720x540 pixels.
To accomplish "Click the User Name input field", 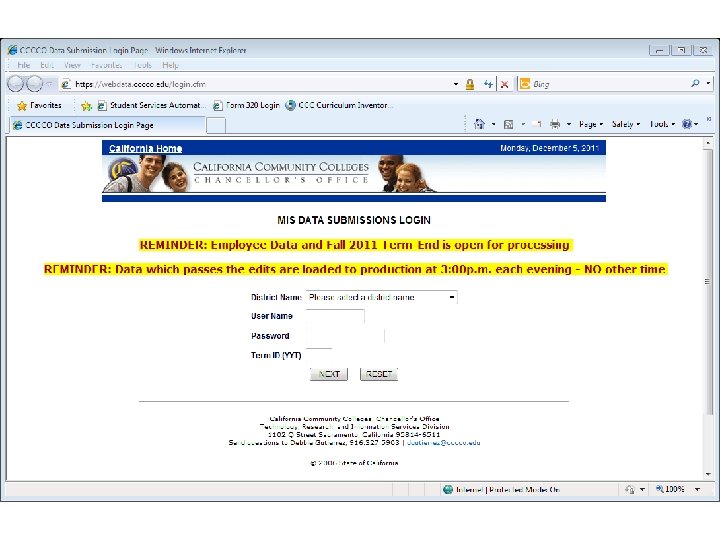I will click(335, 316).
